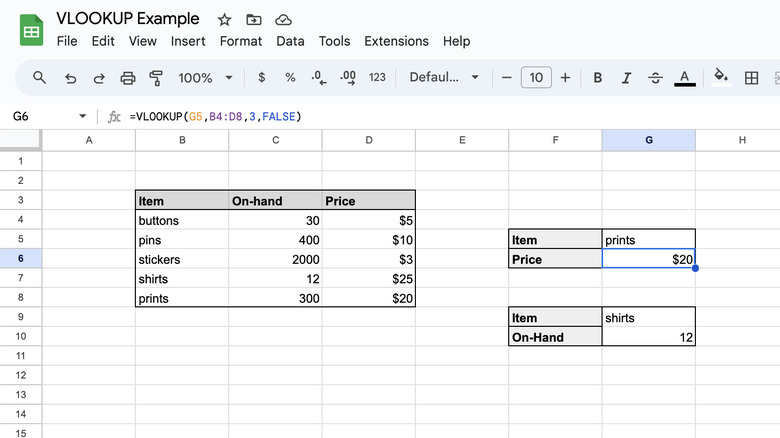Click the move to folder icon
This screenshot has width=780, height=438.
(x=254, y=19)
